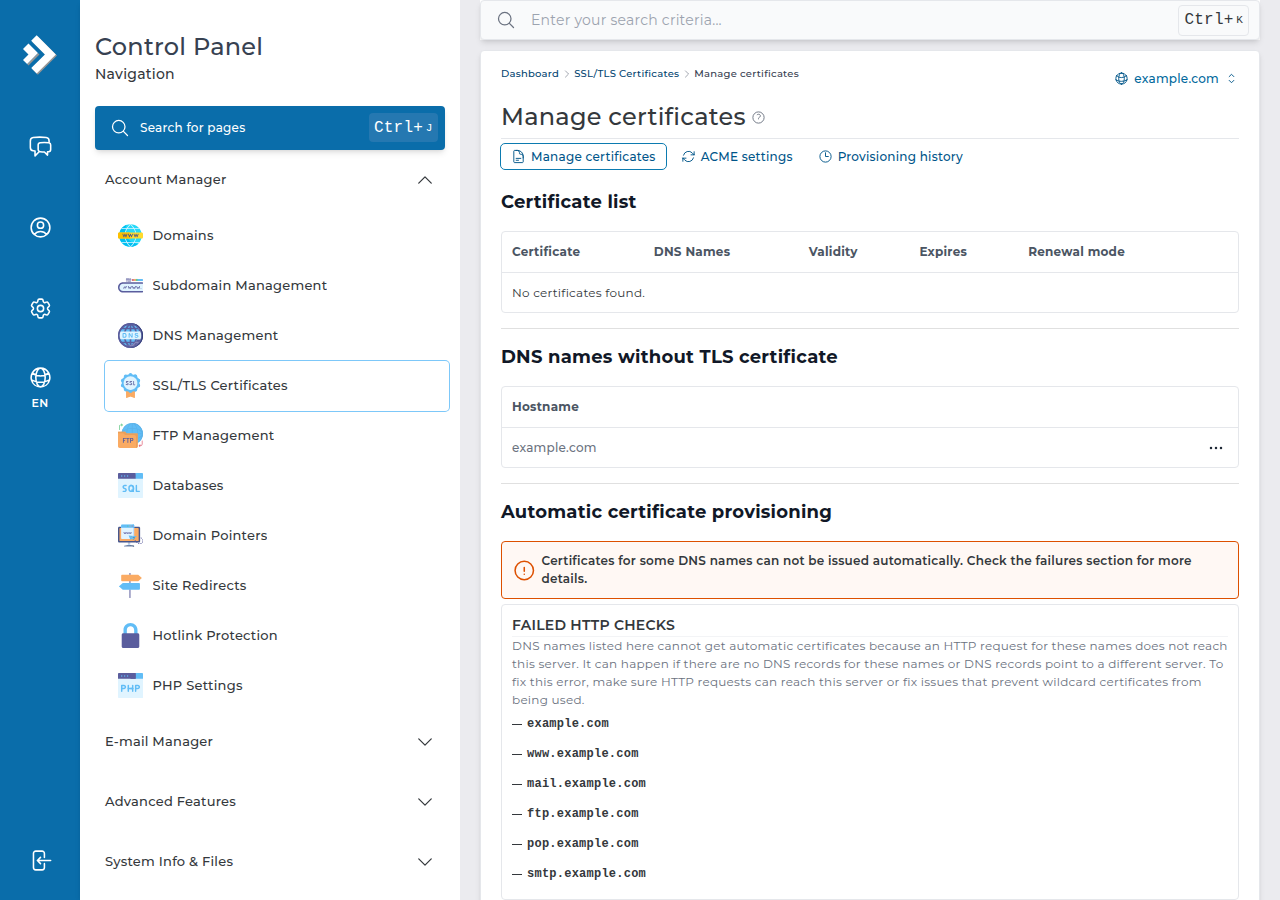Switch to the Provisioning history tab

pyautogui.click(x=891, y=157)
